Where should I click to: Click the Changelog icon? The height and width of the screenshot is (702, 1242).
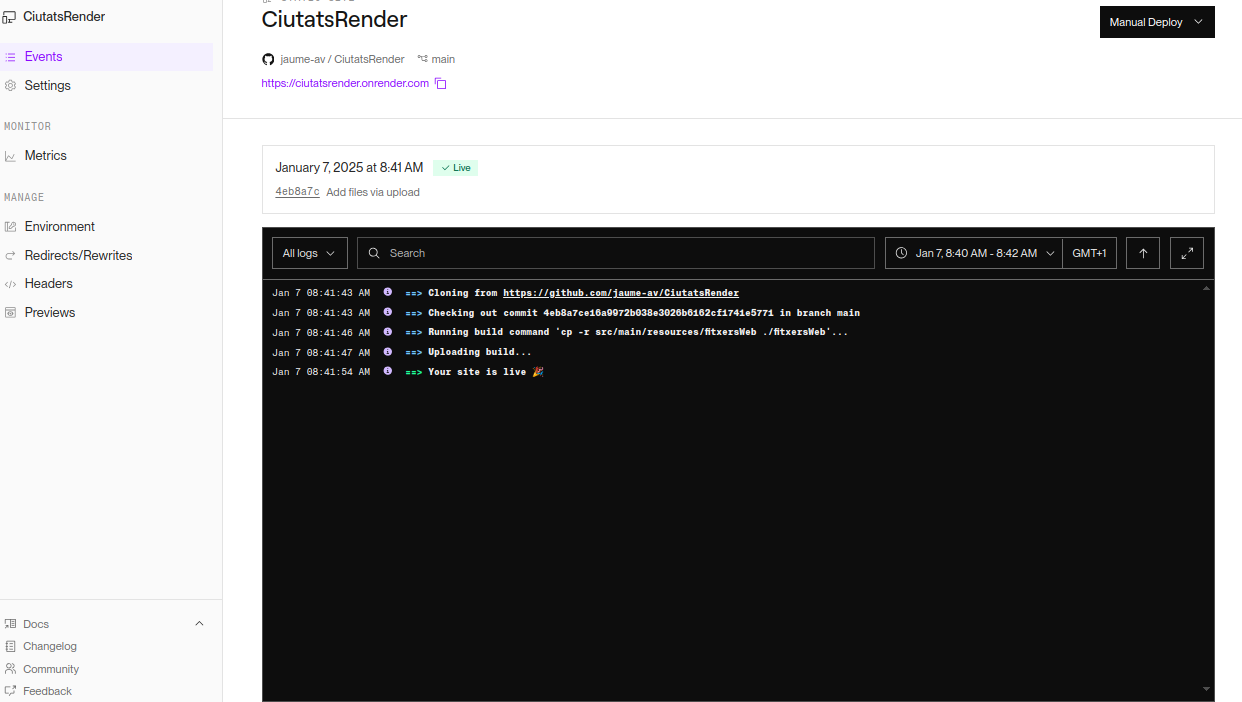pos(10,647)
